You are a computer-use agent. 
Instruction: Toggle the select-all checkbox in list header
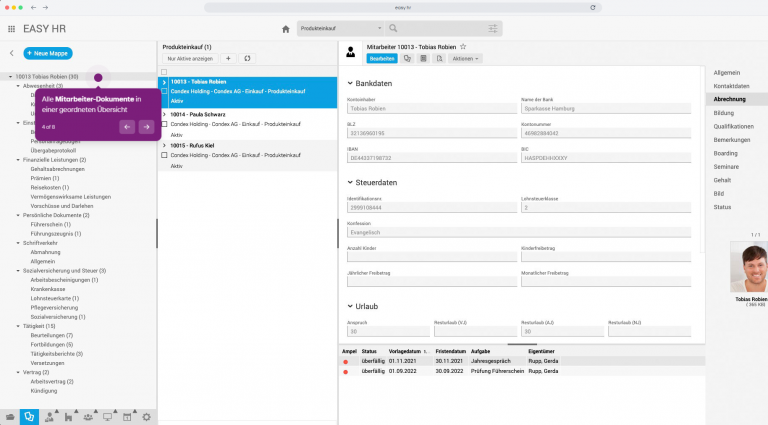click(164, 72)
